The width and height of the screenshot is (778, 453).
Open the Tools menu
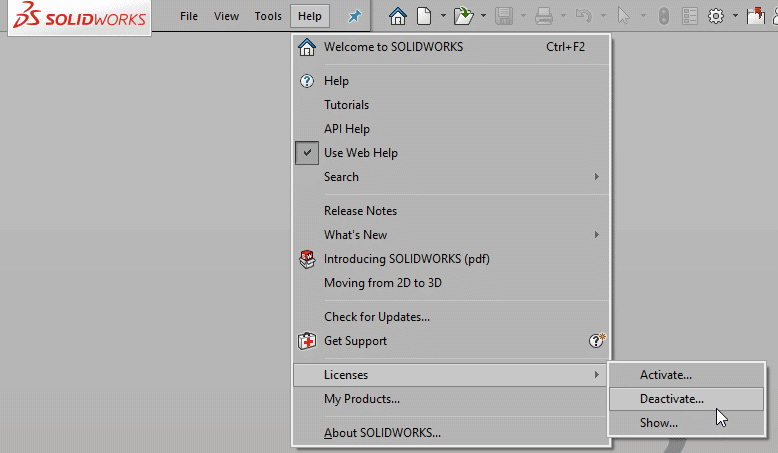(x=268, y=16)
